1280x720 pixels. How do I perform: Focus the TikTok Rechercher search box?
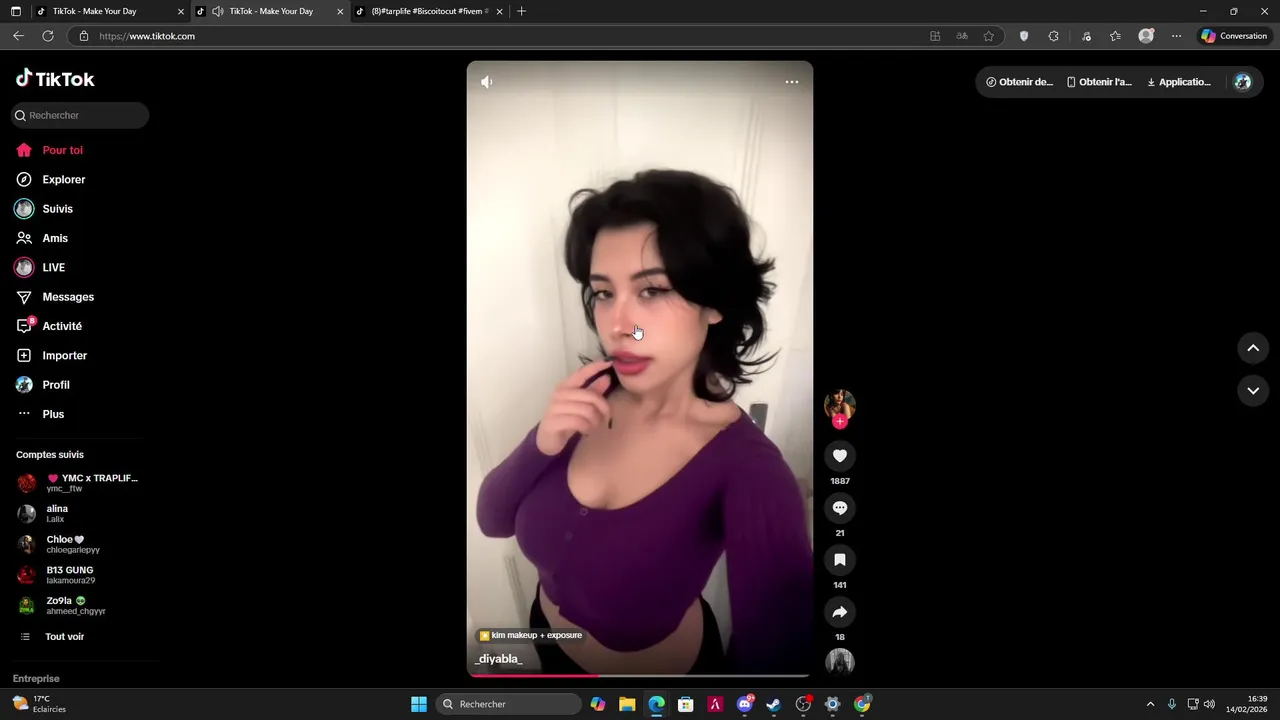click(x=80, y=115)
